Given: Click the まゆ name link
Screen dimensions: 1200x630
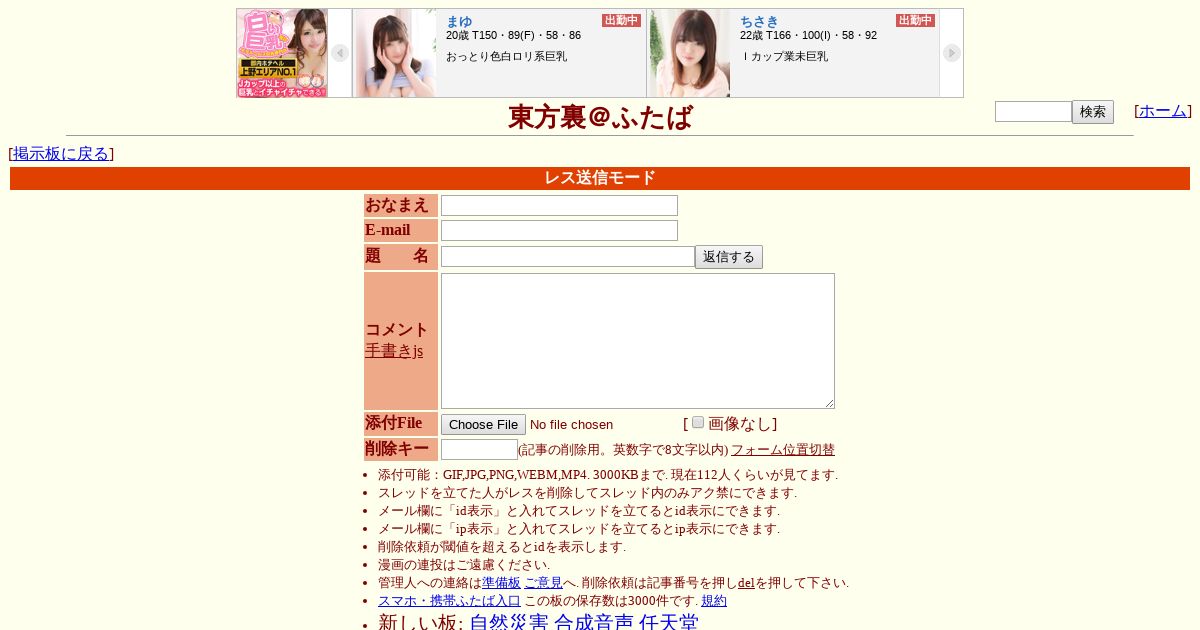Looking at the screenshot, I should point(459,21).
